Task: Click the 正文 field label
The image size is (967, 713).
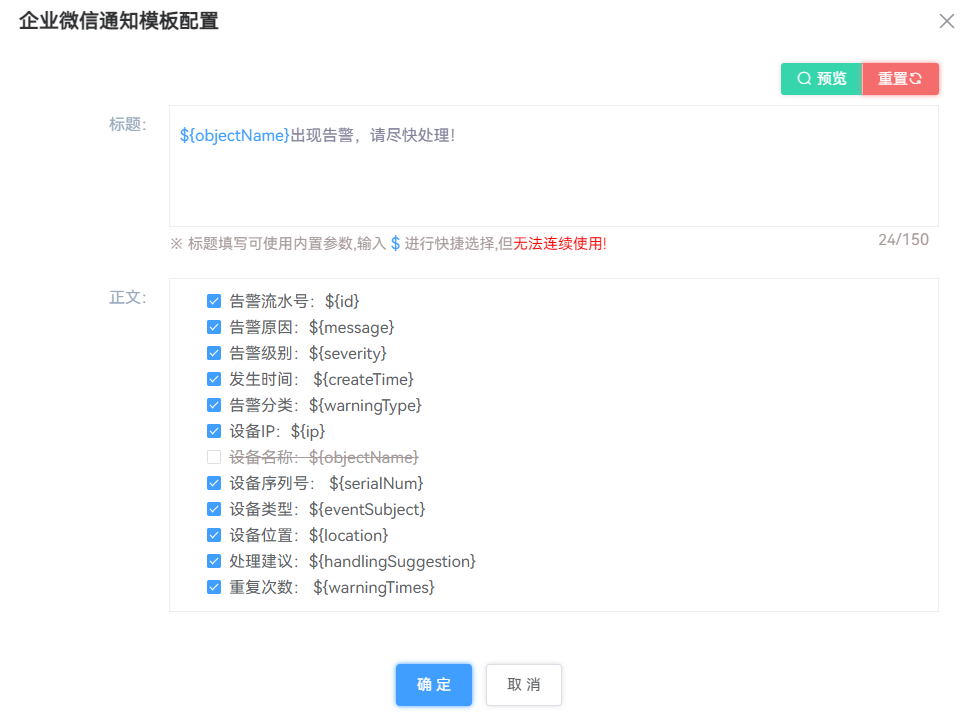Action: tap(128, 297)
